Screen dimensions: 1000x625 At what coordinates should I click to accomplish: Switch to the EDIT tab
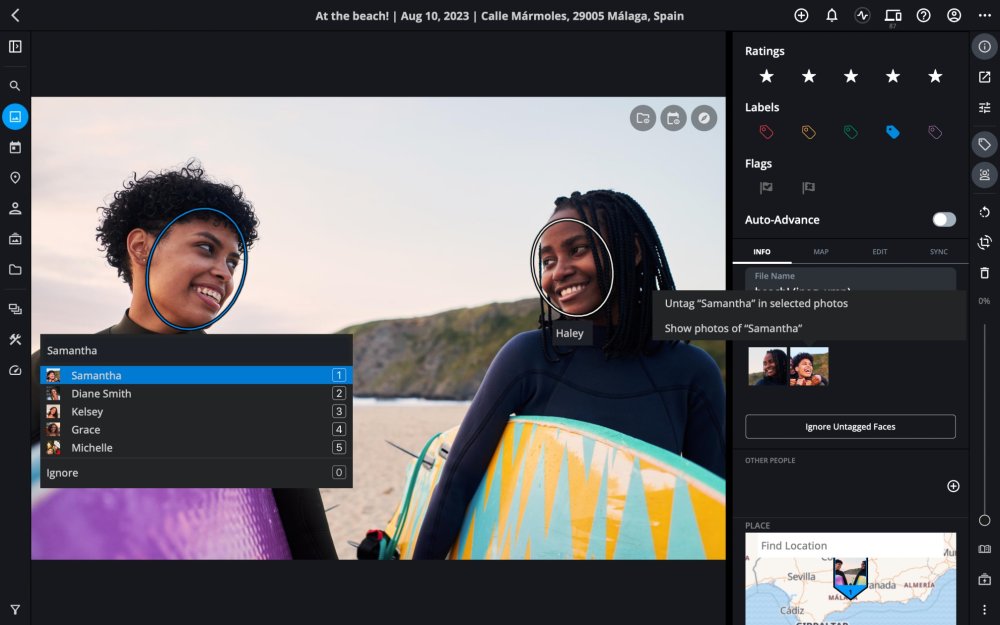(879, 252)
